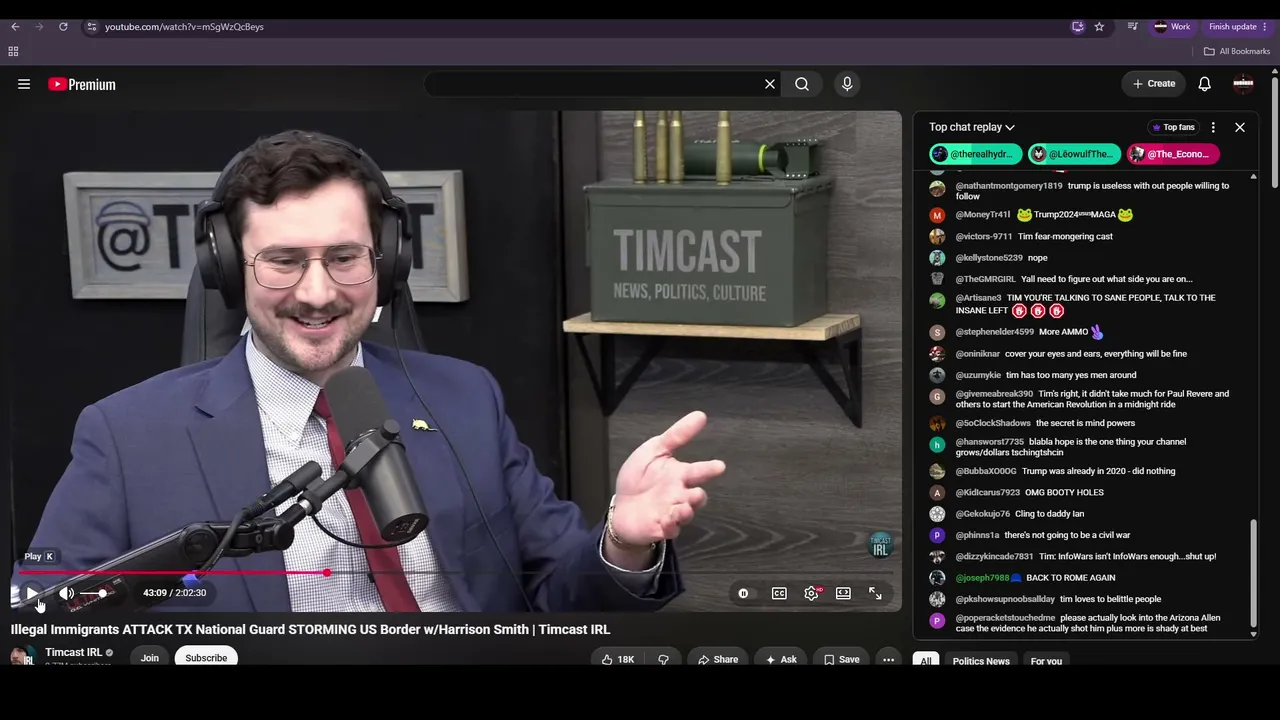Screen dimensions: 1280x720
Task: View site information icon in address bar
Action: 91,27
